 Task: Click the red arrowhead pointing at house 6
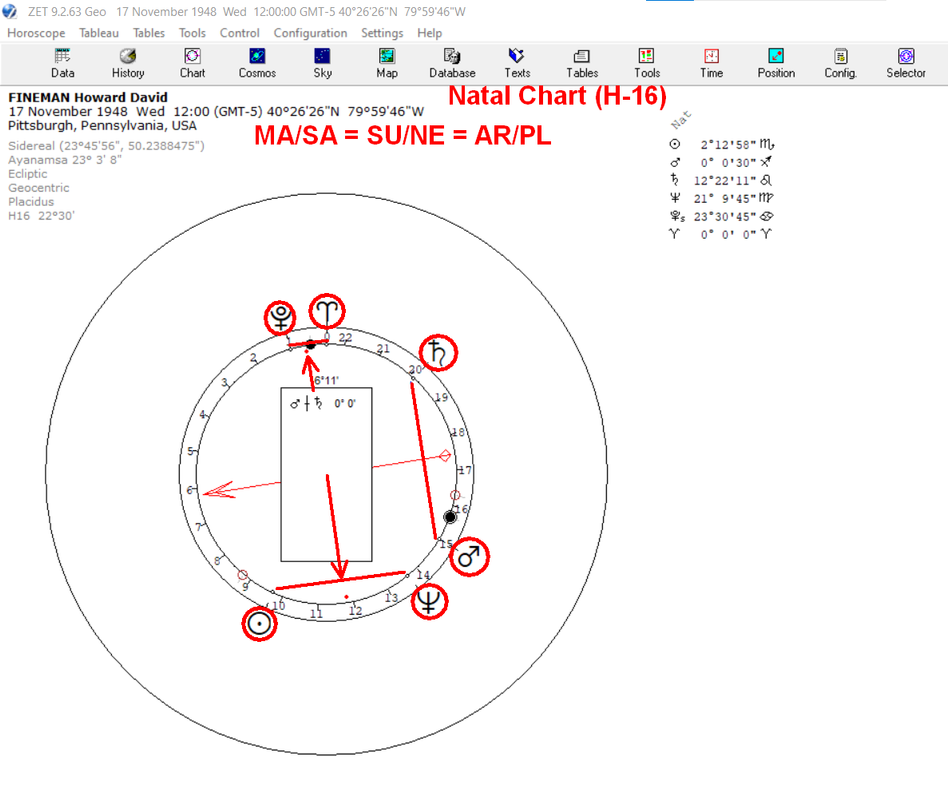(218, 490)
